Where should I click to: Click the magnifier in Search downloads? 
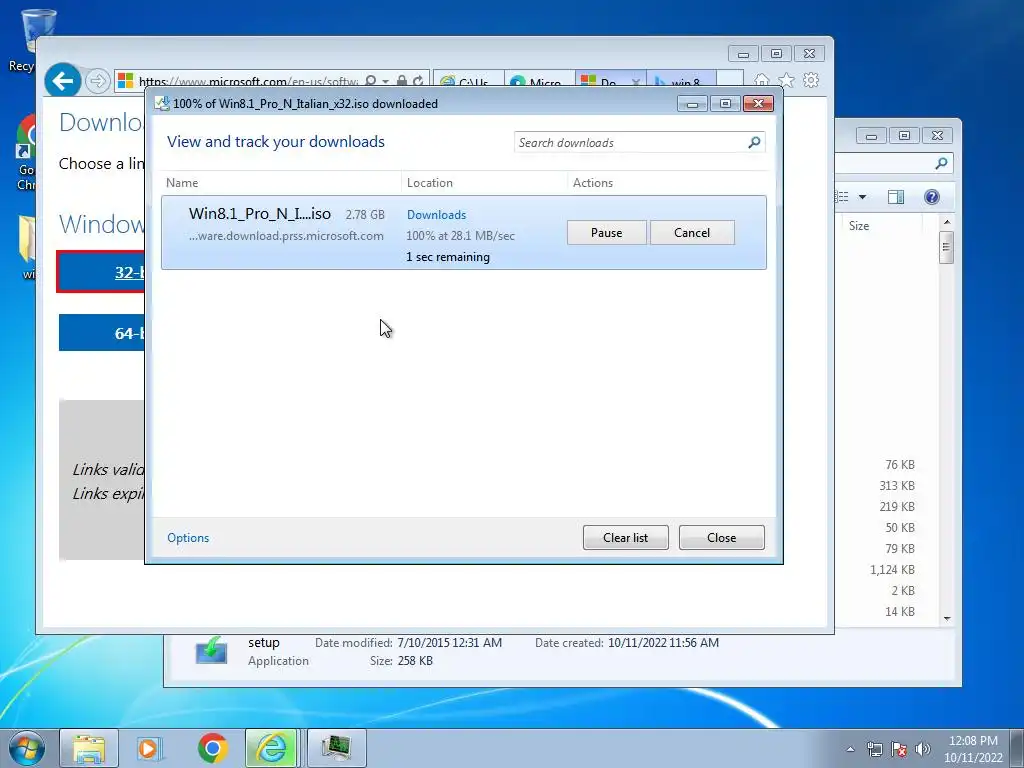(754, 142)
